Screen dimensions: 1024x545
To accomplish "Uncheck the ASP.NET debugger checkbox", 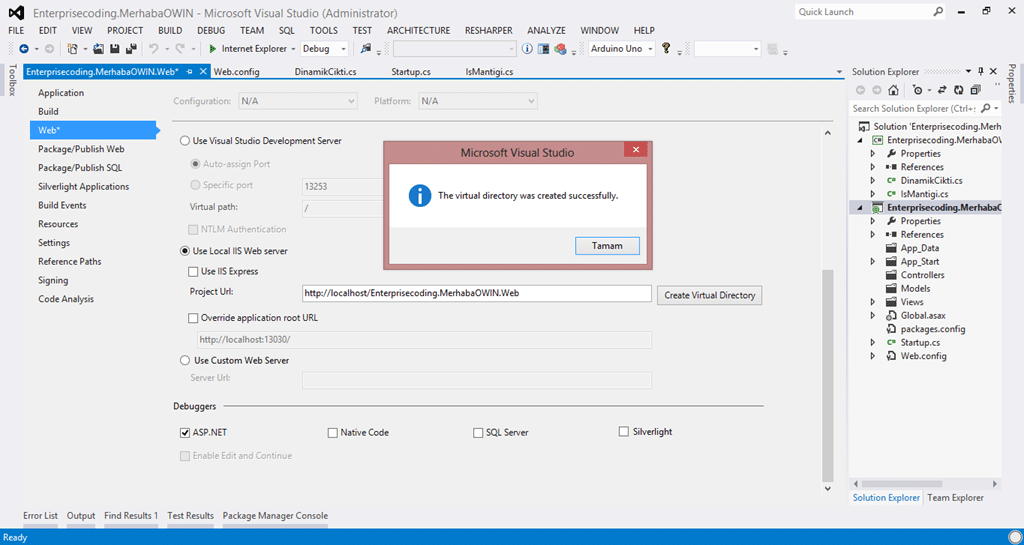I will pos(185,433).
